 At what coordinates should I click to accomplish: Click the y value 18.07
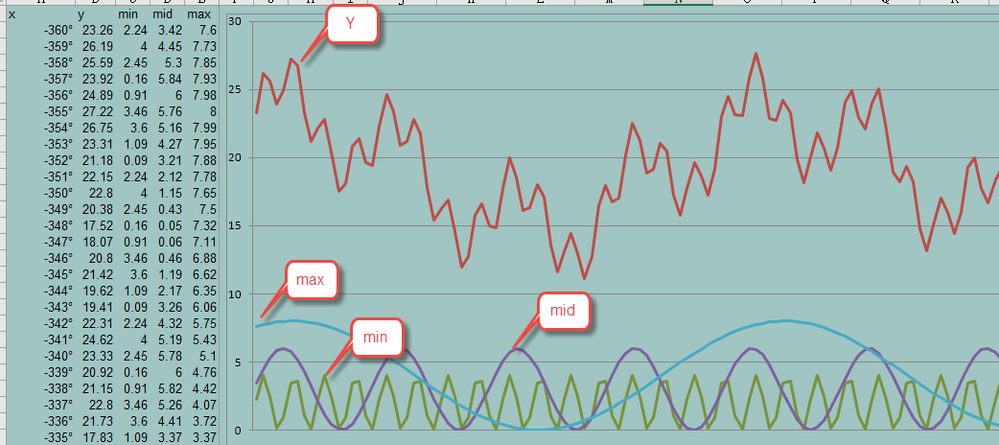coord(98,242)
